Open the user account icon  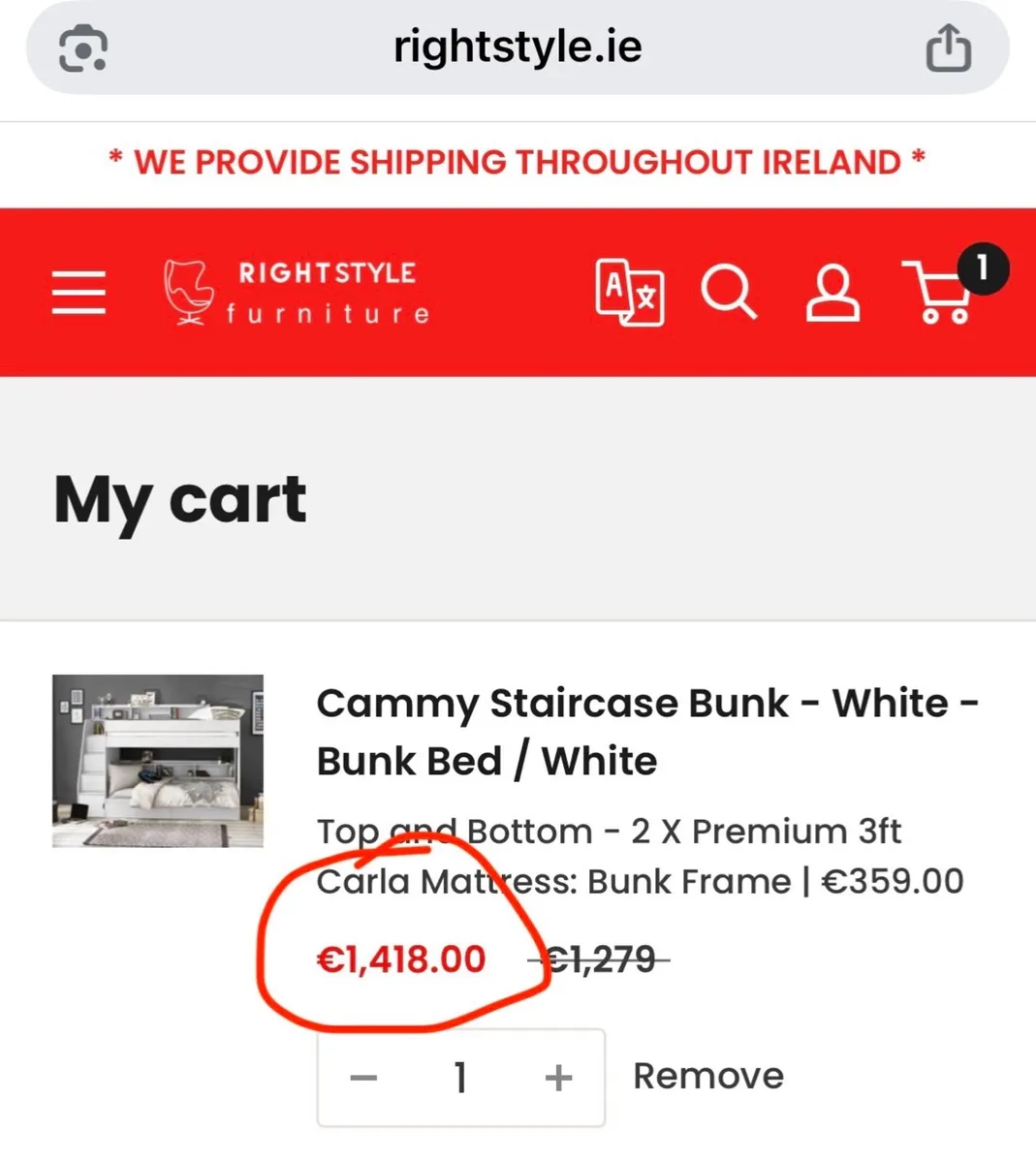(x=832, y=293)
